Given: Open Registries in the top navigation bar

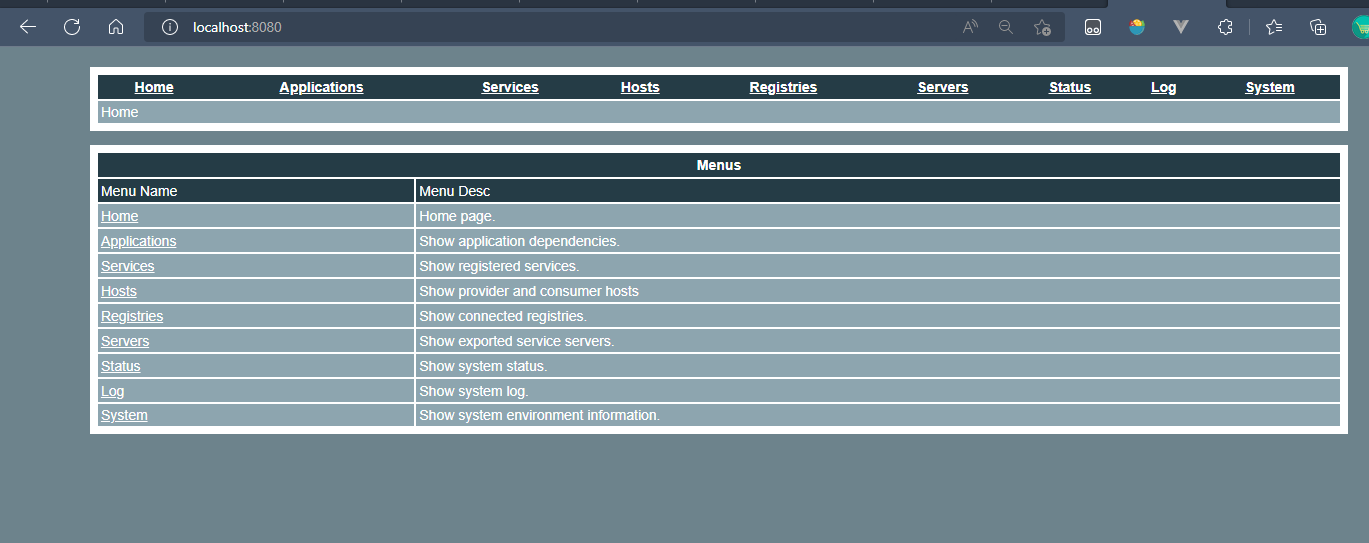Looking at the screenshot, I should point(783,87).
